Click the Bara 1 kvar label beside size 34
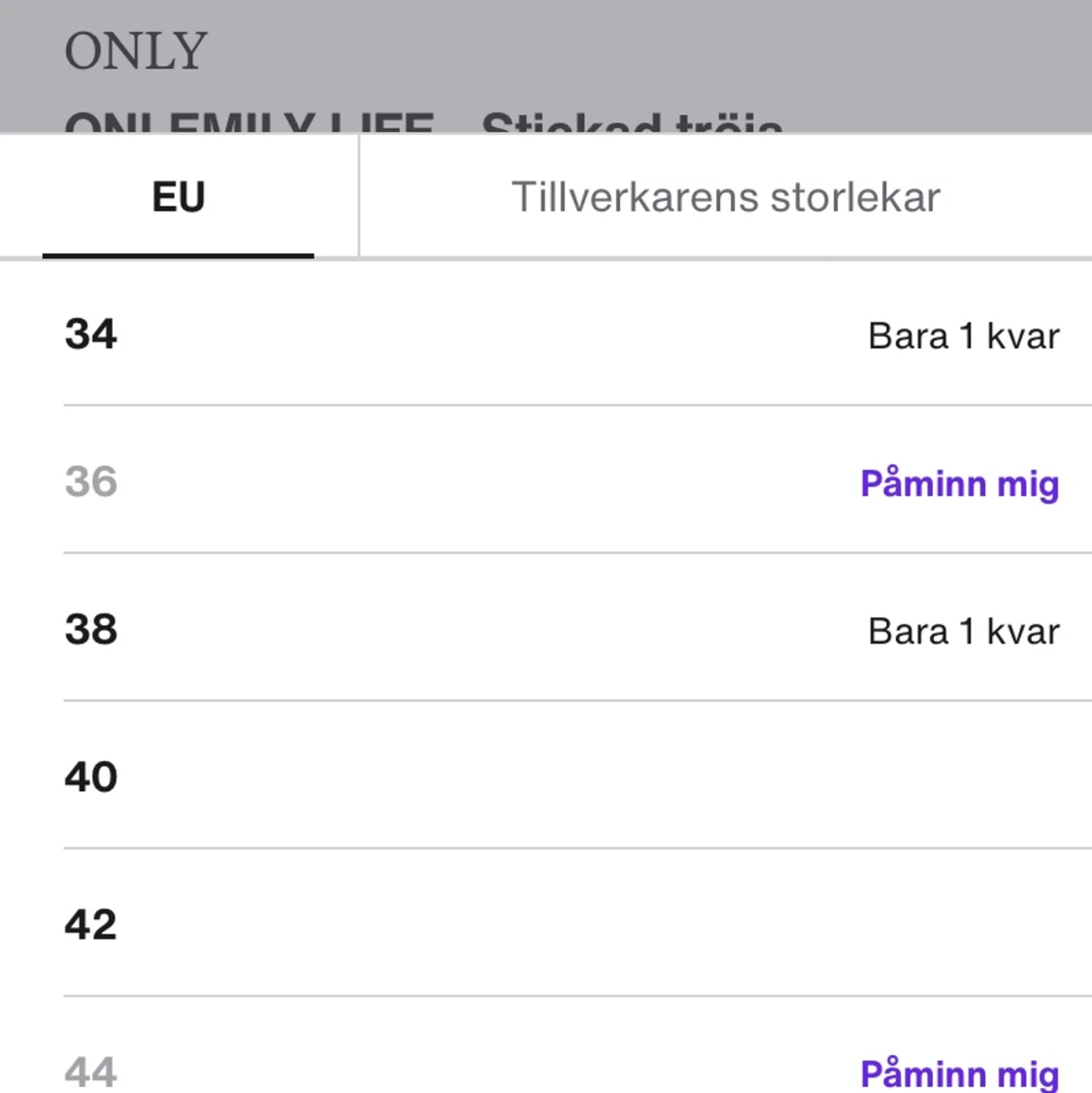The image size is (1092, 1093). coord(963,335)
